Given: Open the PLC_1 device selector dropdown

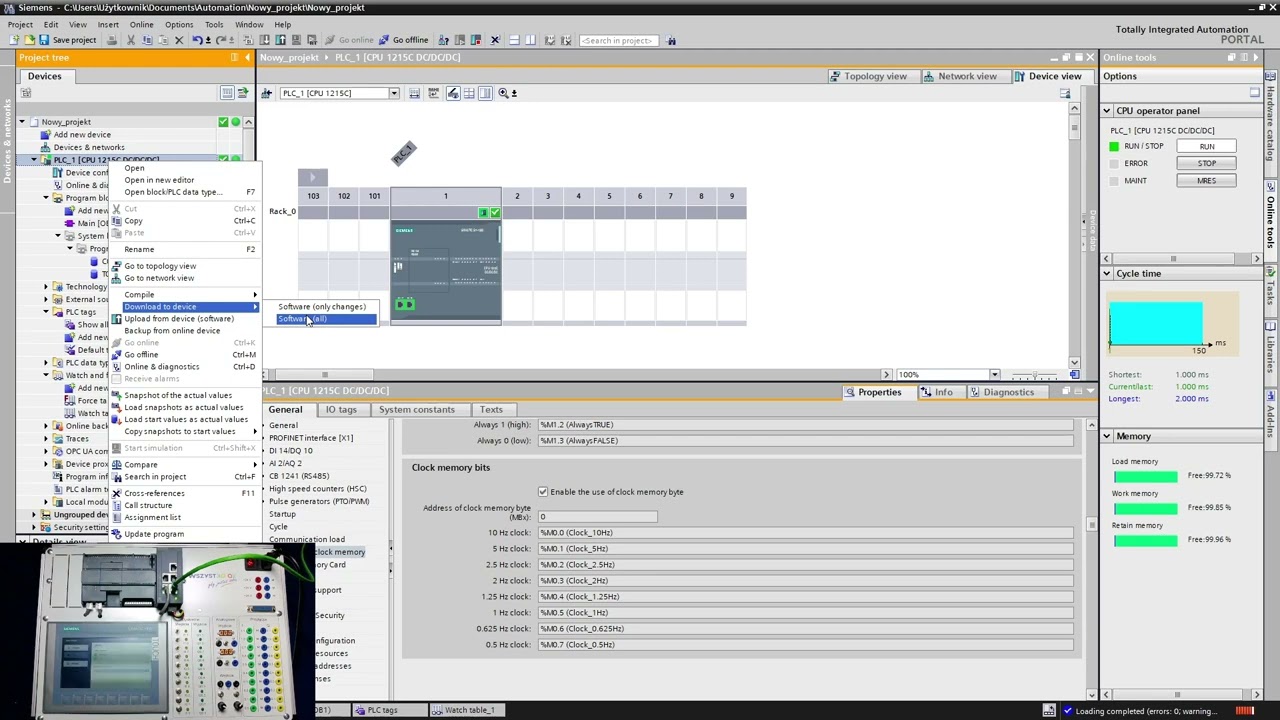Looking at the screenshot, I should [394, 93].
